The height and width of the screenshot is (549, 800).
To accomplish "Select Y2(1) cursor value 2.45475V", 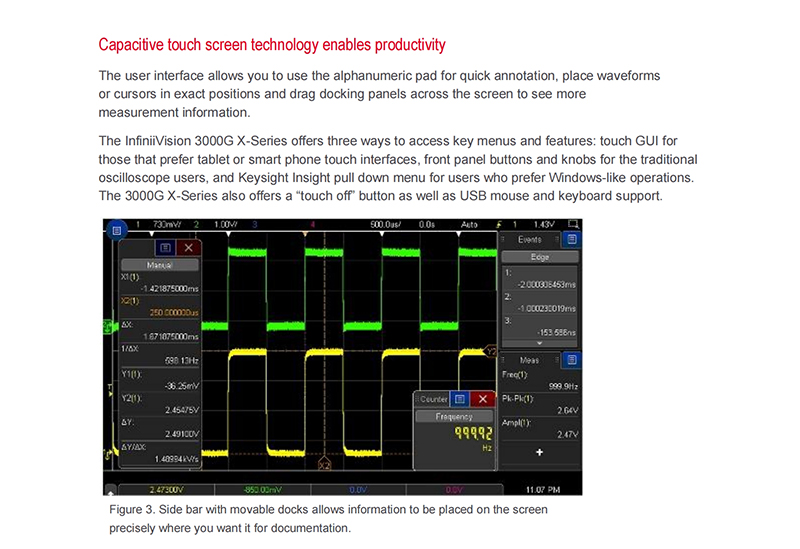I will [x=182, y=410].
